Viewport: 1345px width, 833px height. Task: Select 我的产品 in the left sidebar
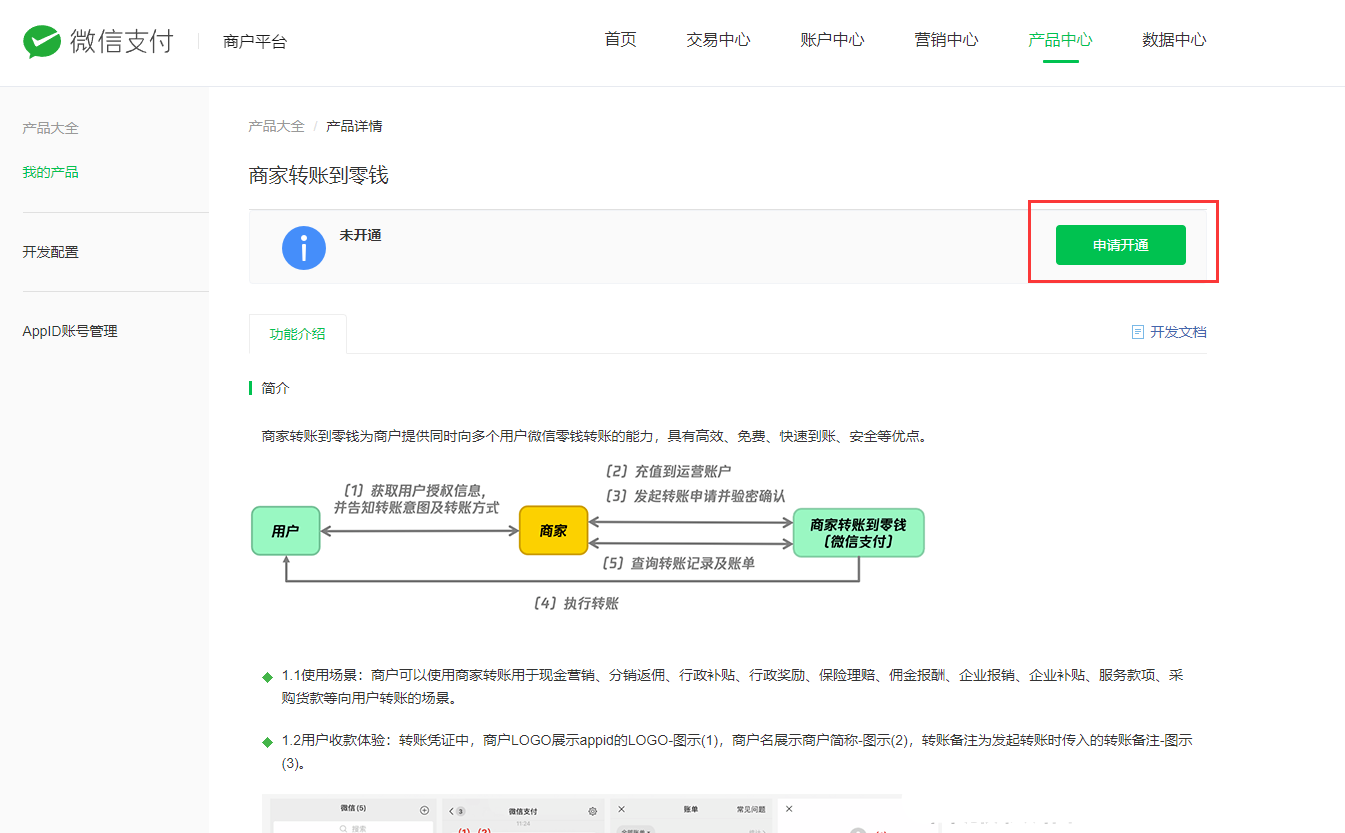[x=50, y=172]
